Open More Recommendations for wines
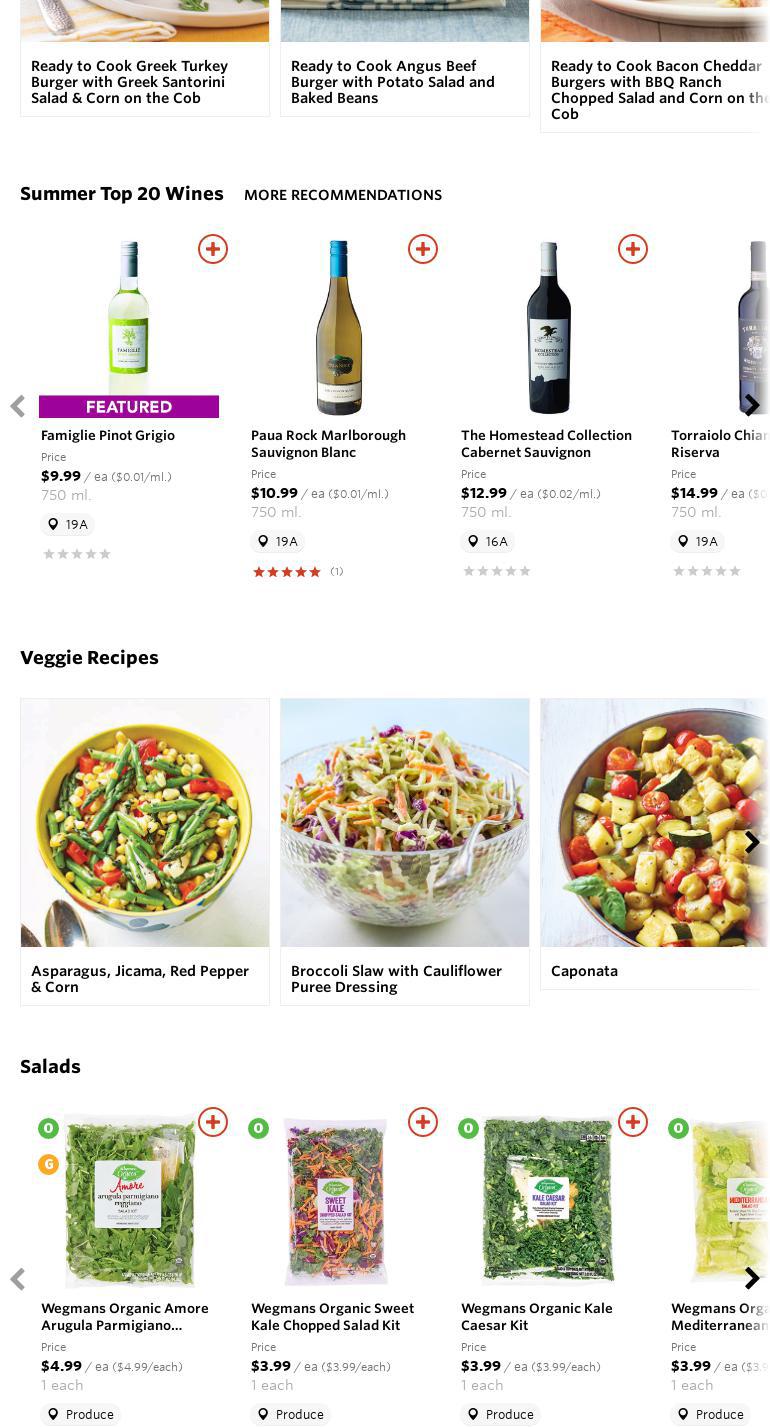This screenshot has width=770, height=1427. tap(343, 195)
